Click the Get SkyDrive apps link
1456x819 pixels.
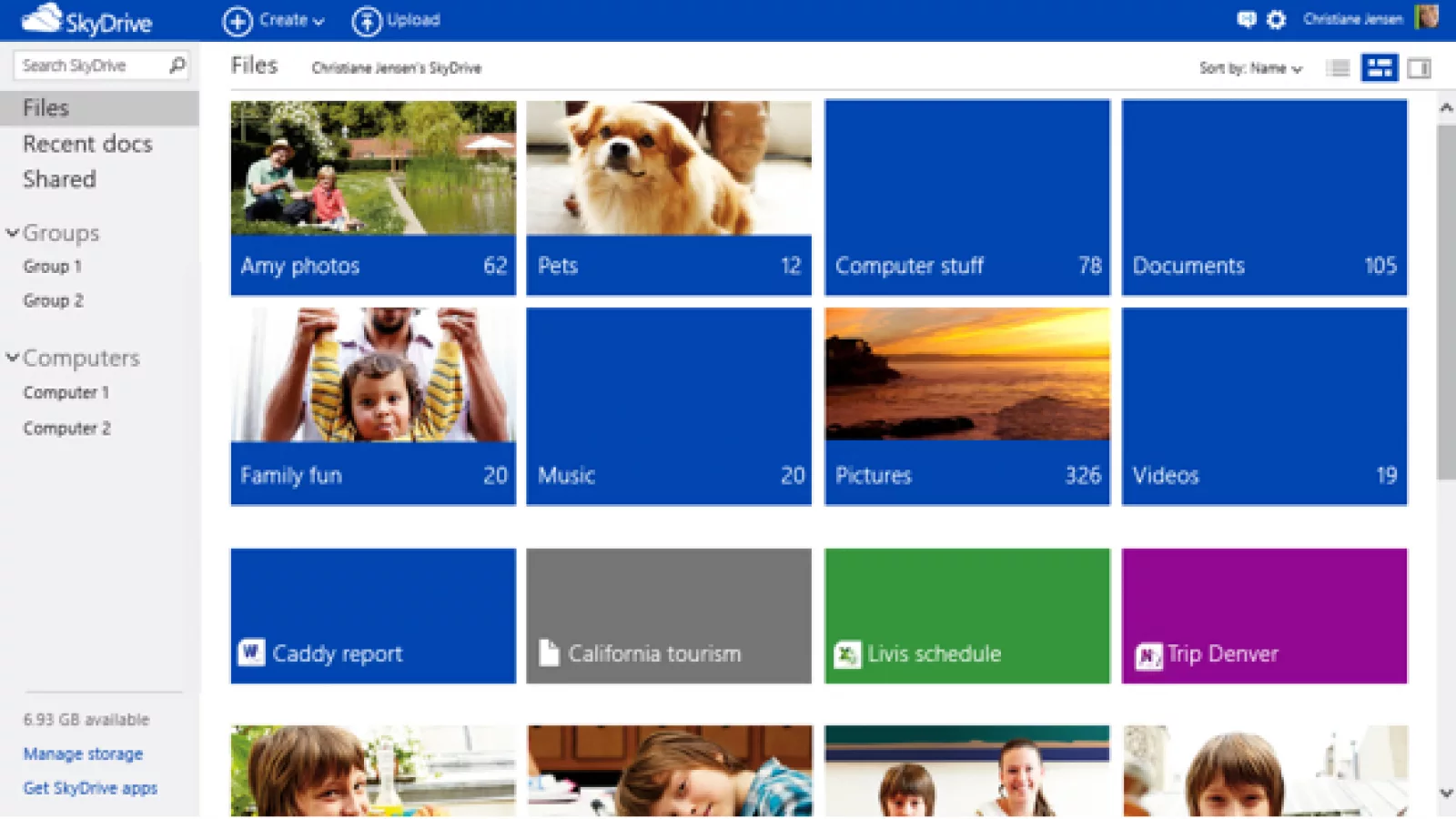click(x=90, y=788)
